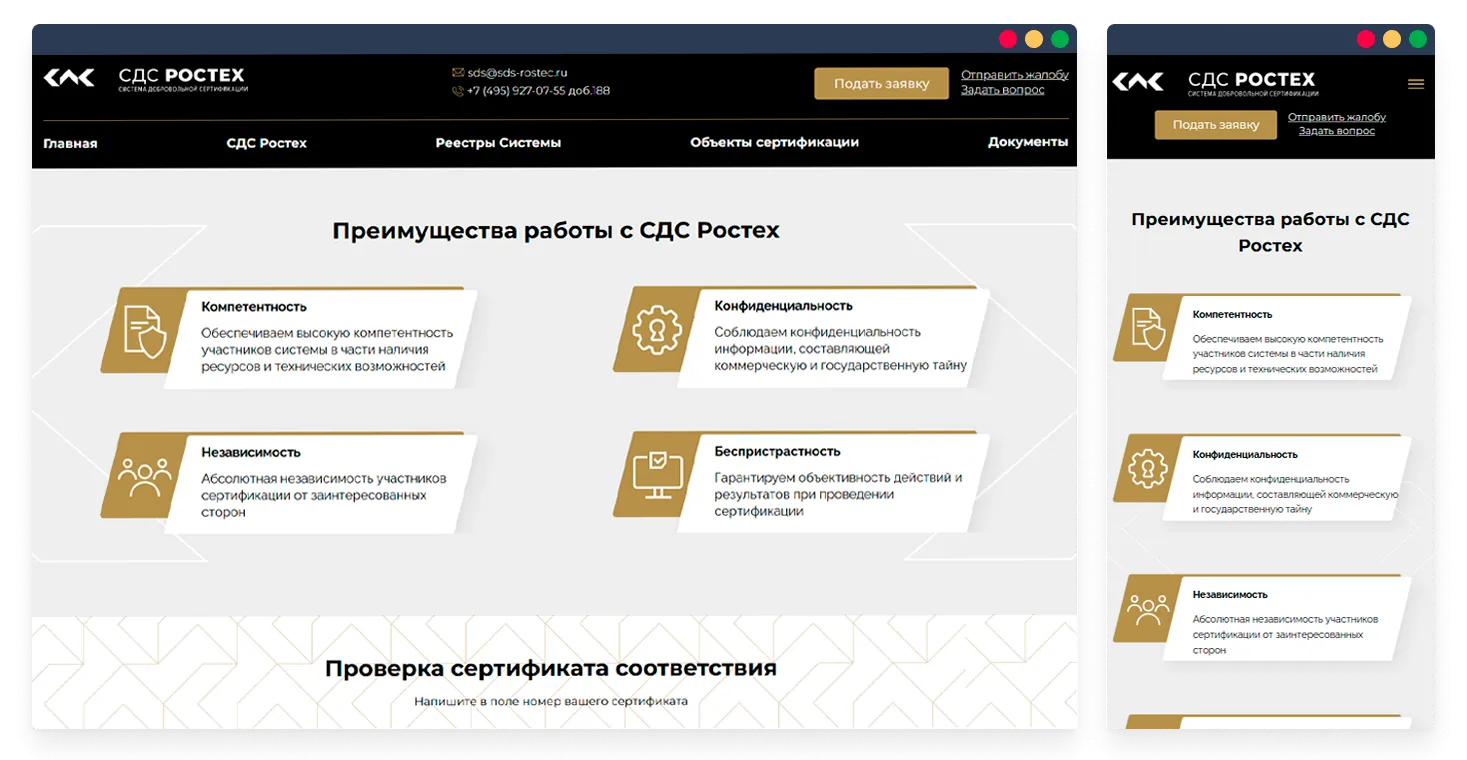Click the people Независимость icon in mobile view
This screenshot has width=1467, height=760.
click(1148, 608)
